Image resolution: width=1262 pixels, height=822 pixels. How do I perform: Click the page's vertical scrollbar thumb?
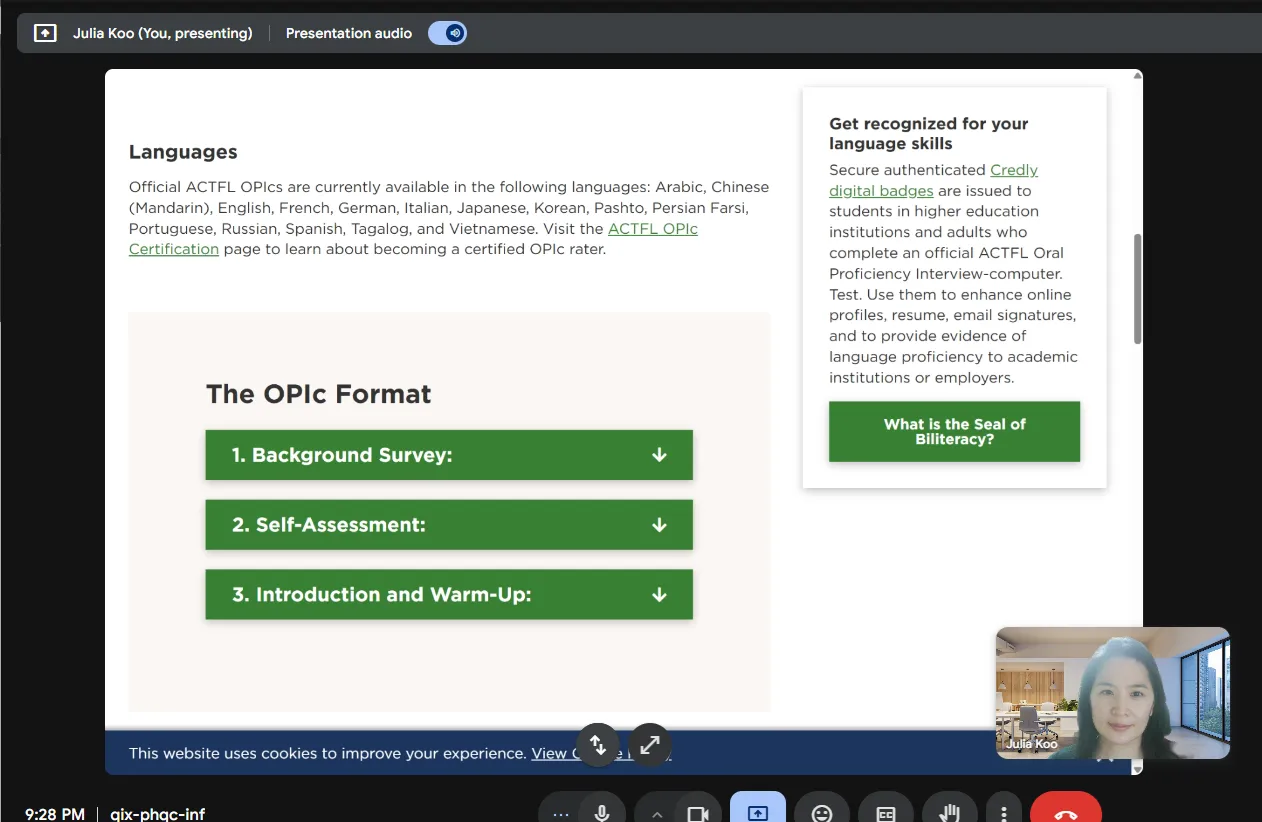1137,289
